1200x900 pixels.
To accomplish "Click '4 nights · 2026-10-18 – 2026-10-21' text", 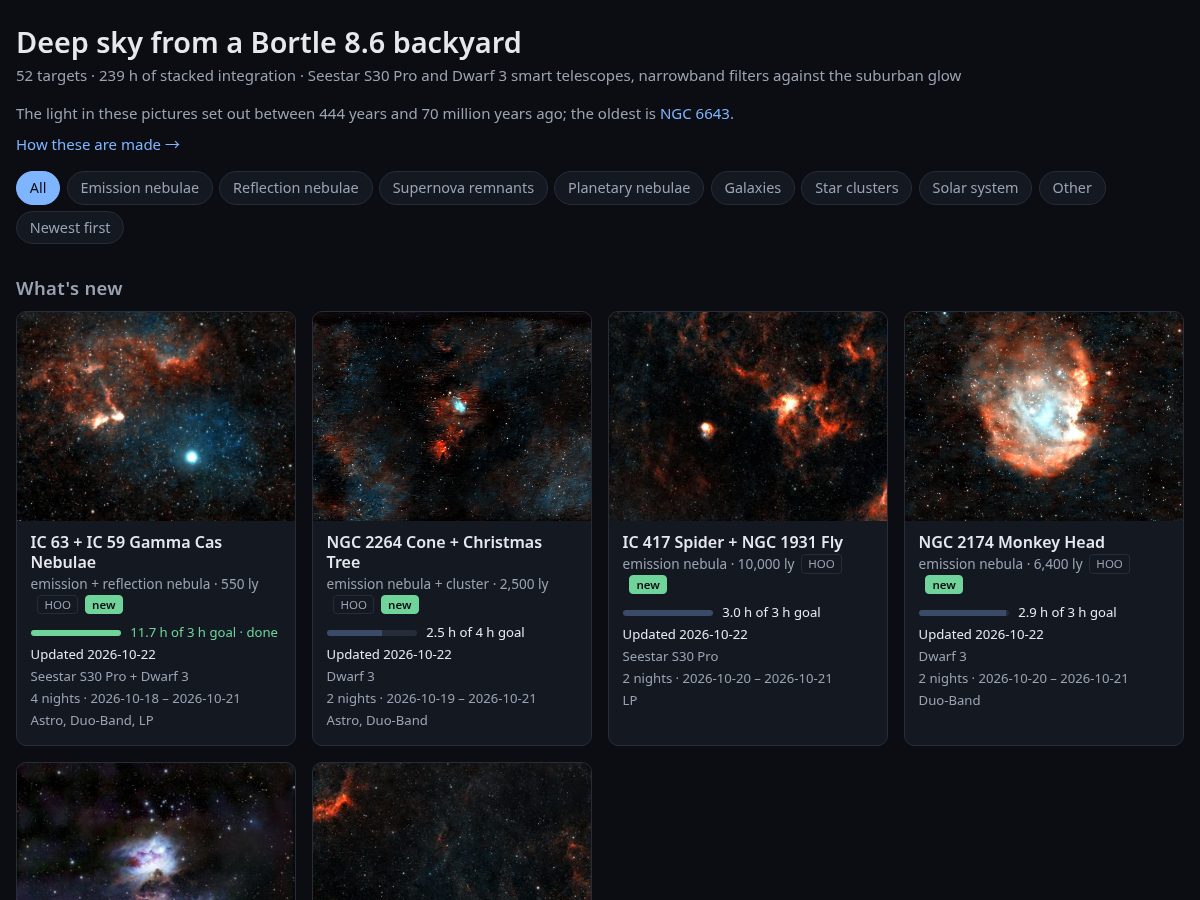I will [x=135, y=699].
